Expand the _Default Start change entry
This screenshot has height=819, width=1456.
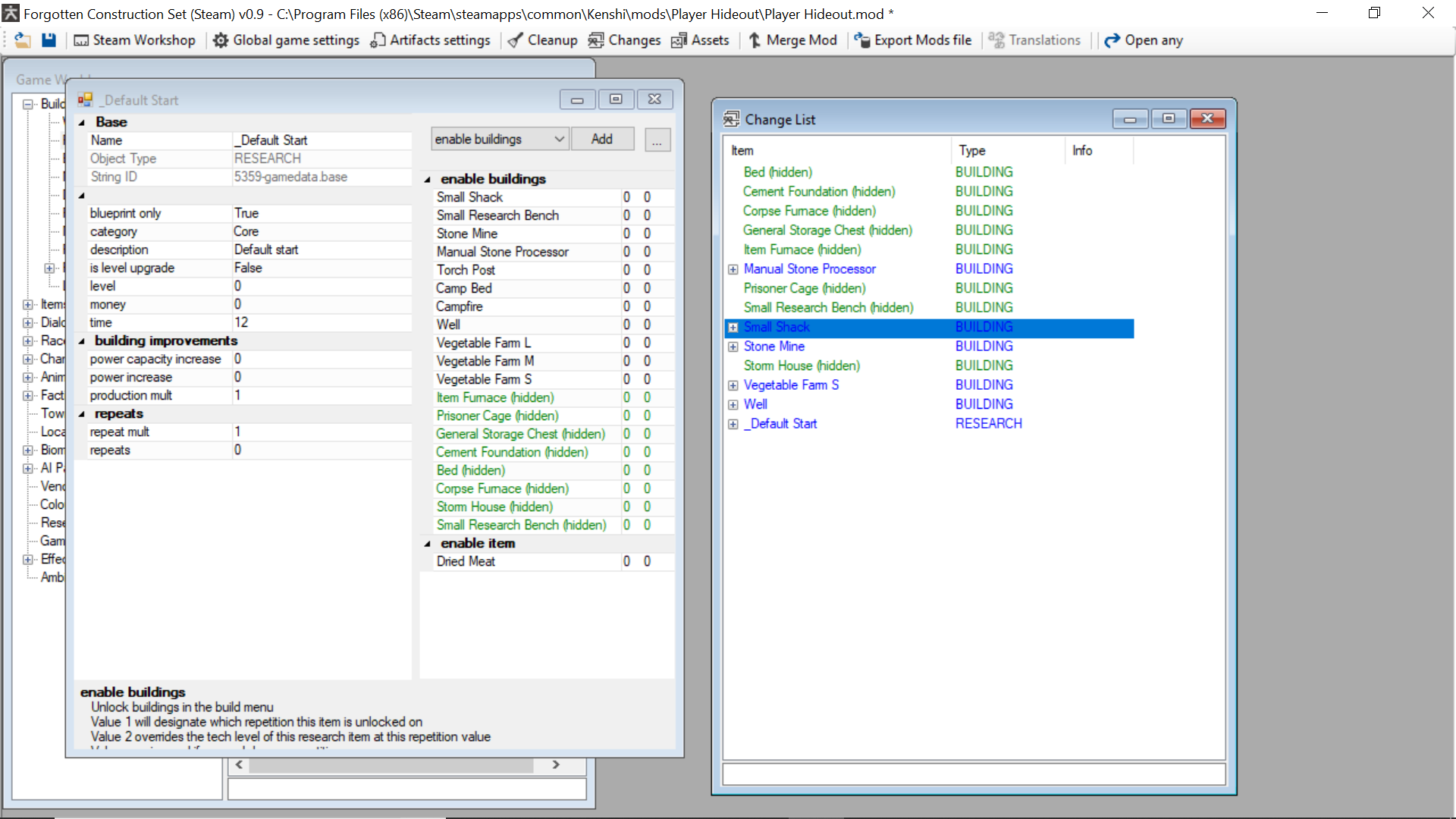(733, 424)
